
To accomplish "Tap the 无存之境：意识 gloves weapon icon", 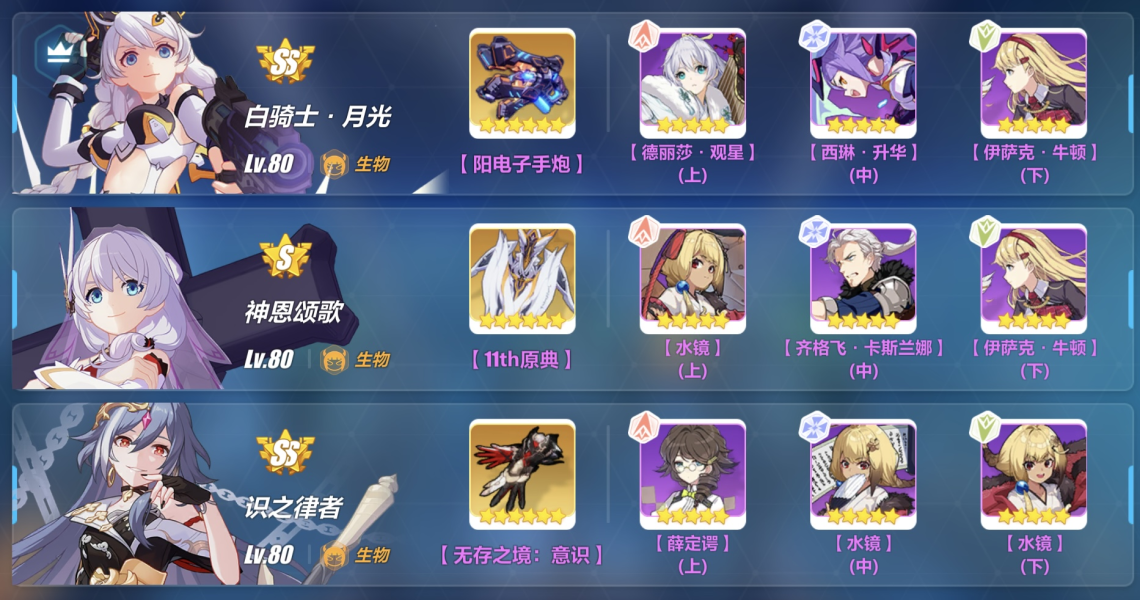I will 522,474.
